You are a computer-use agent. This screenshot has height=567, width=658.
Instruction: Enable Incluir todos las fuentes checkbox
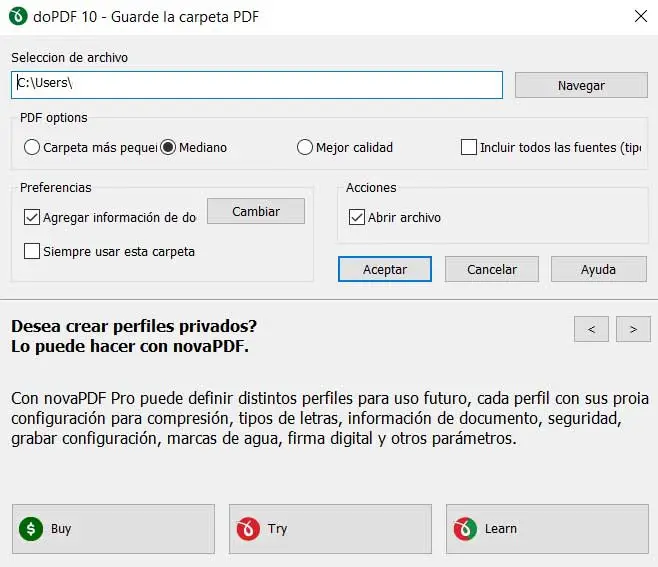click(x=469, y=147)
